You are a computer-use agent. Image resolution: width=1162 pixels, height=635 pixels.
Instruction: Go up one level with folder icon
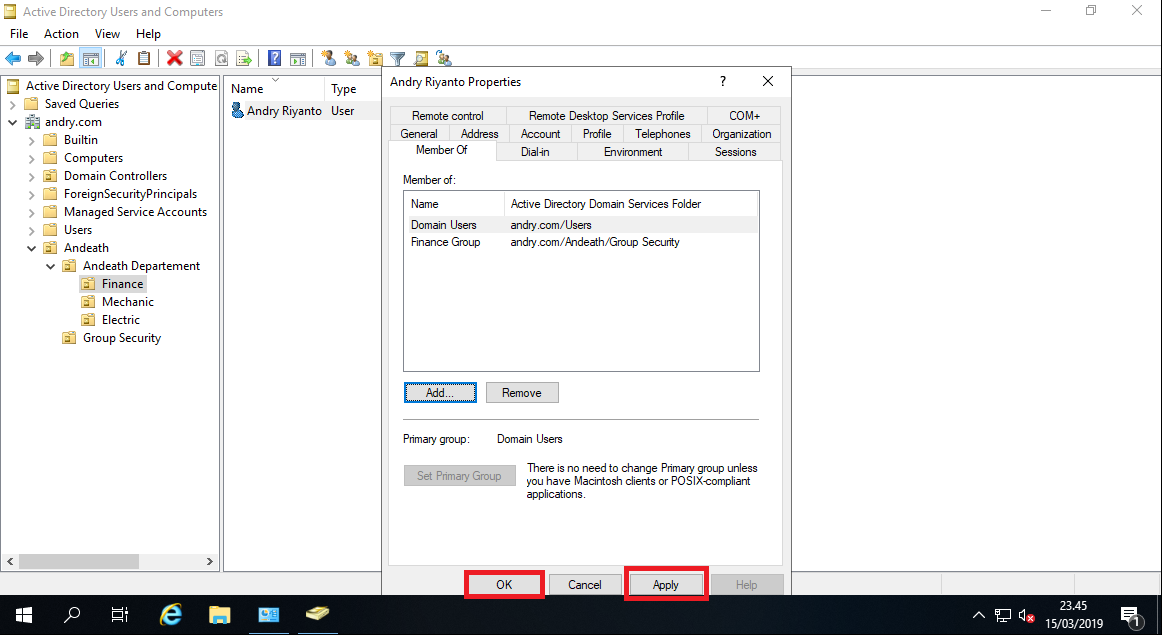(67, 59)
